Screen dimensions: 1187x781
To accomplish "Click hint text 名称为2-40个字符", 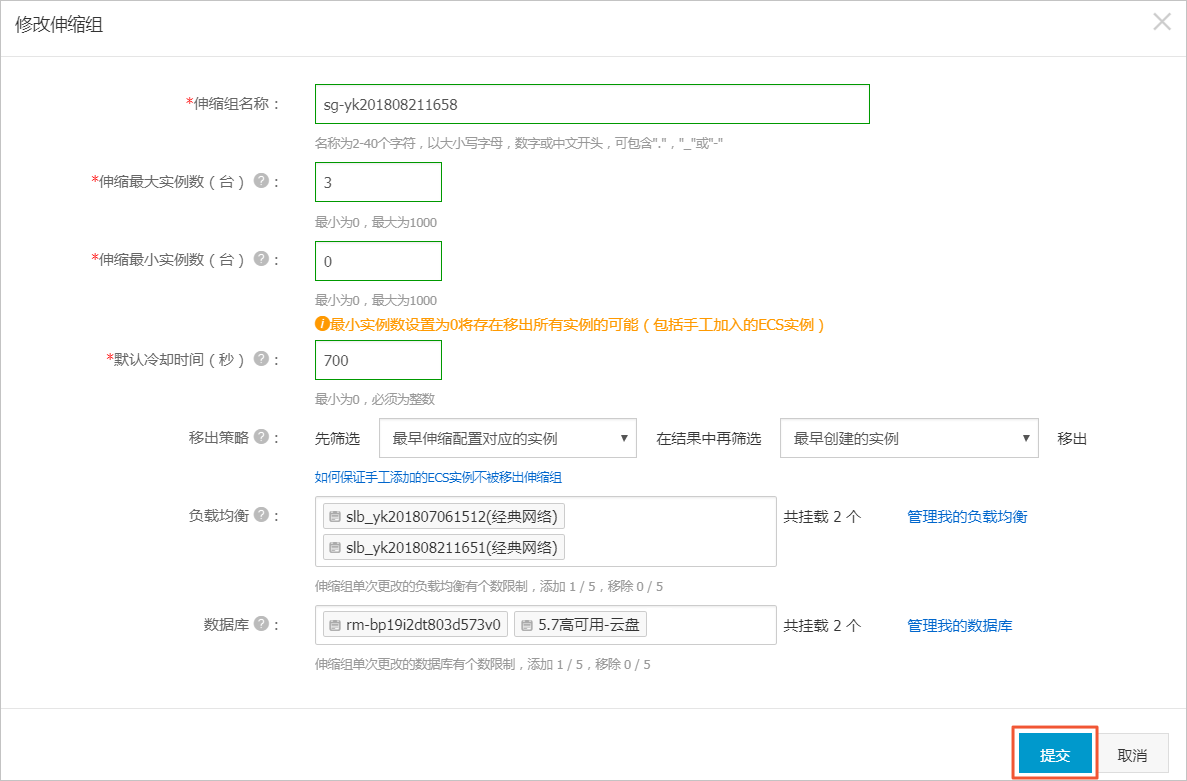I will (519, 143).
